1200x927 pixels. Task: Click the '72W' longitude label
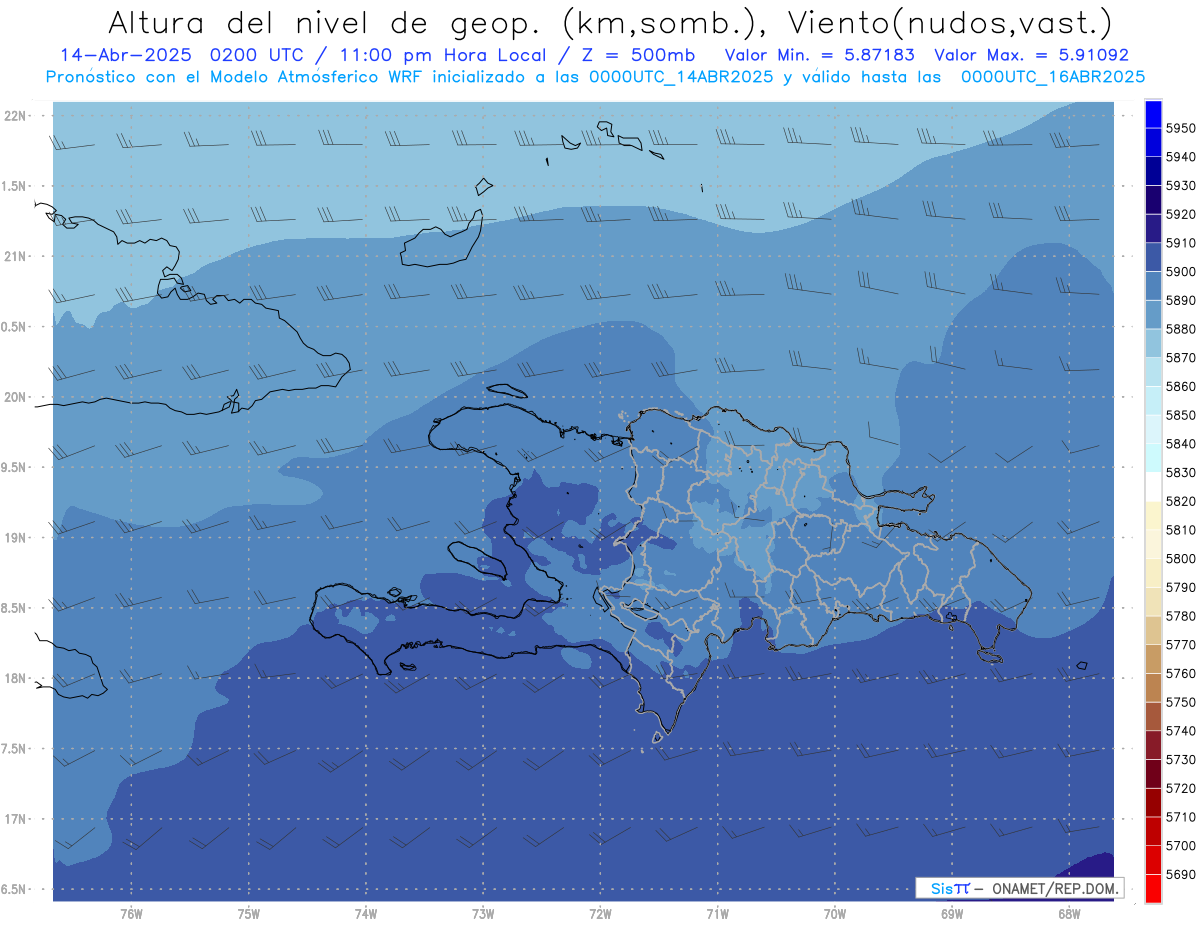(600, 914)
